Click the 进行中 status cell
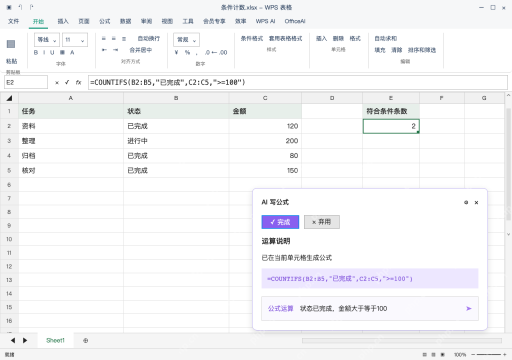The width and height of the screenshot is (512, 360). point(176,141)
